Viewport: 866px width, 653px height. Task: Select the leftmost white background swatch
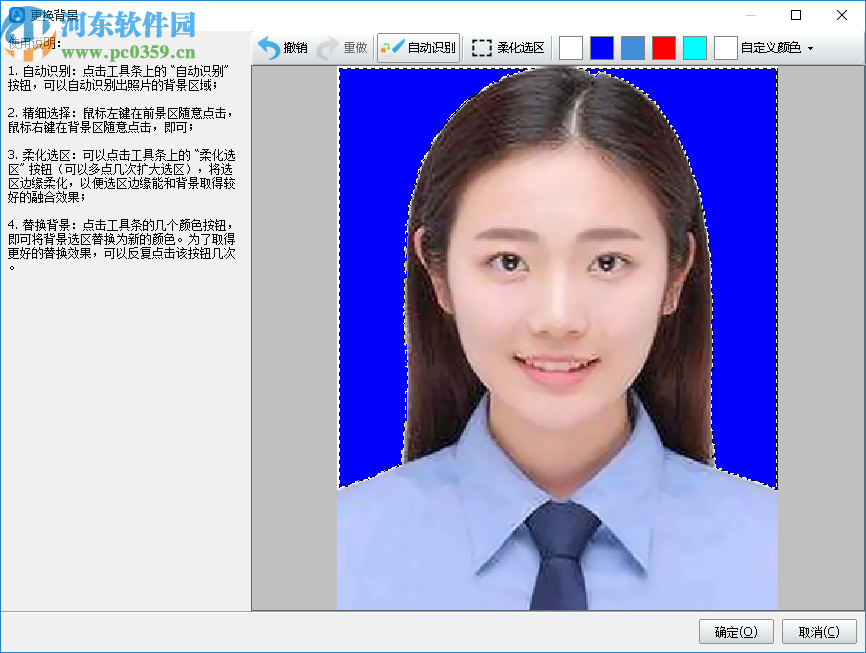click(x=570, y=47)
